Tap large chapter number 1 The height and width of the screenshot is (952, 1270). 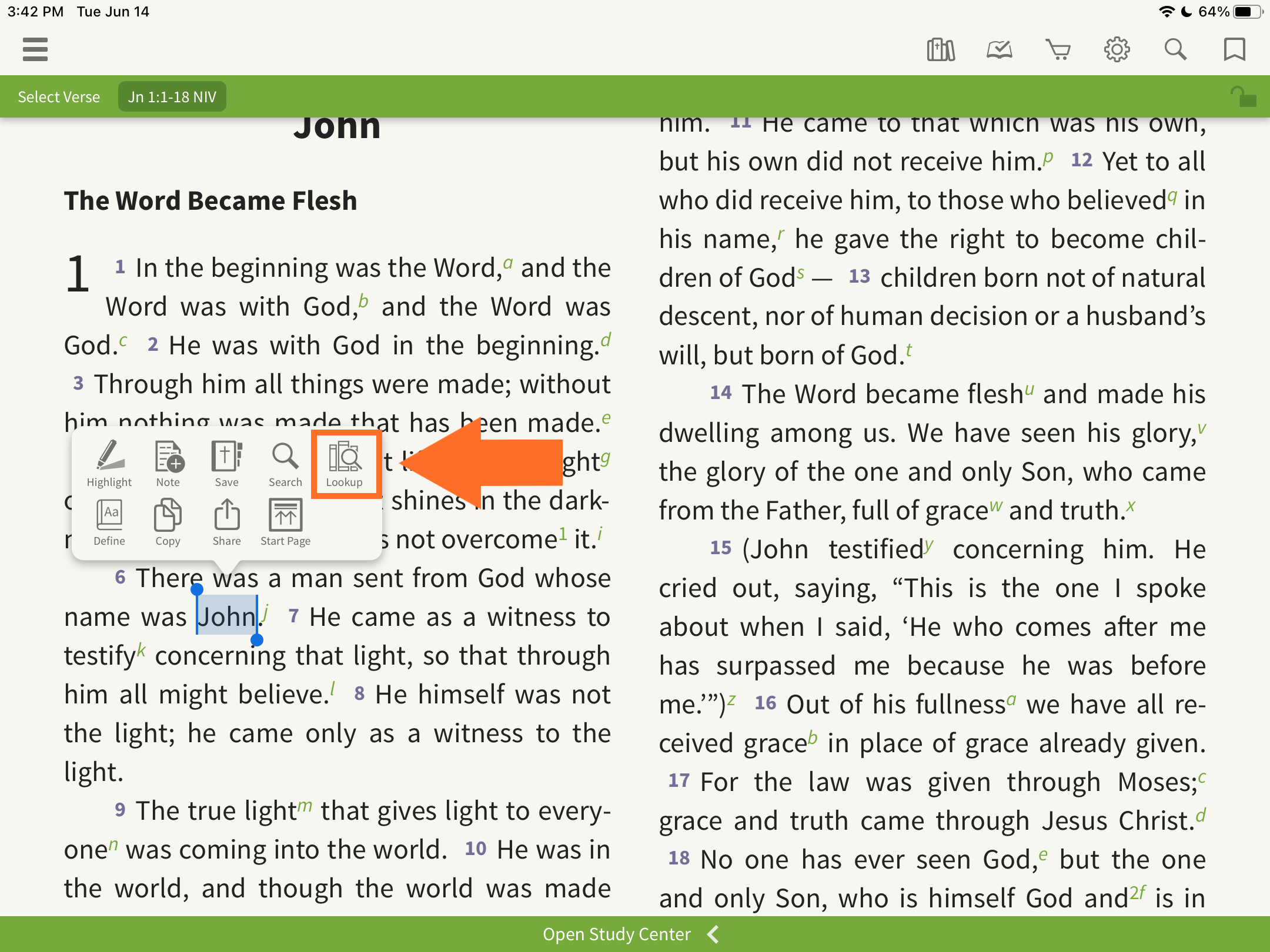78,274
